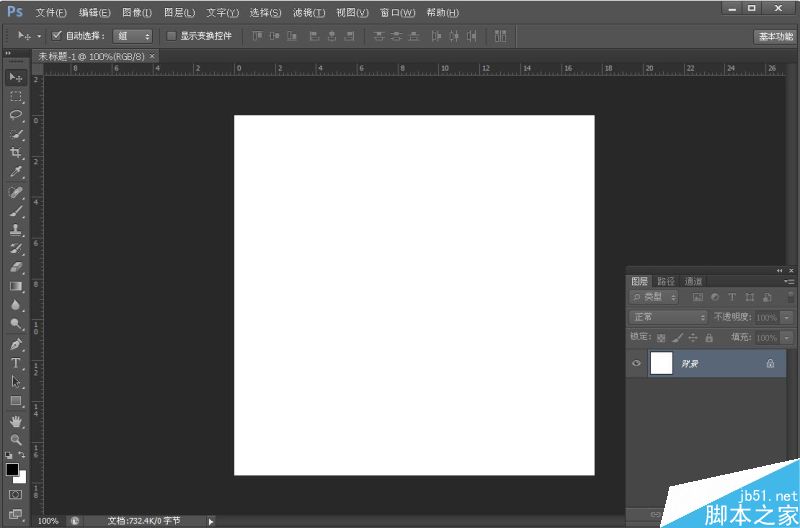
Task: Activate the Hand tool
Action: [x=16, y=421]
